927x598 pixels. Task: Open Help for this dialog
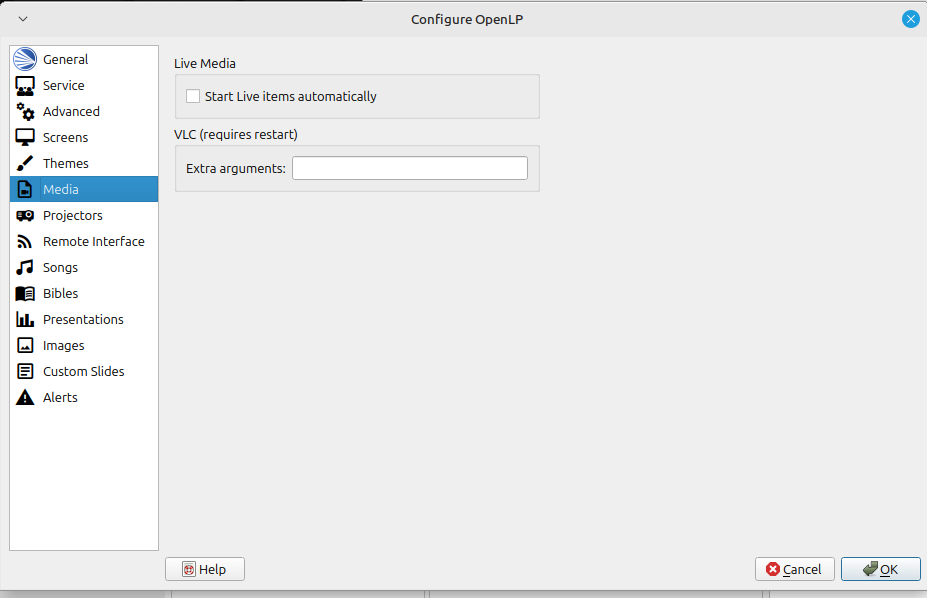click(x=204, y=569)
